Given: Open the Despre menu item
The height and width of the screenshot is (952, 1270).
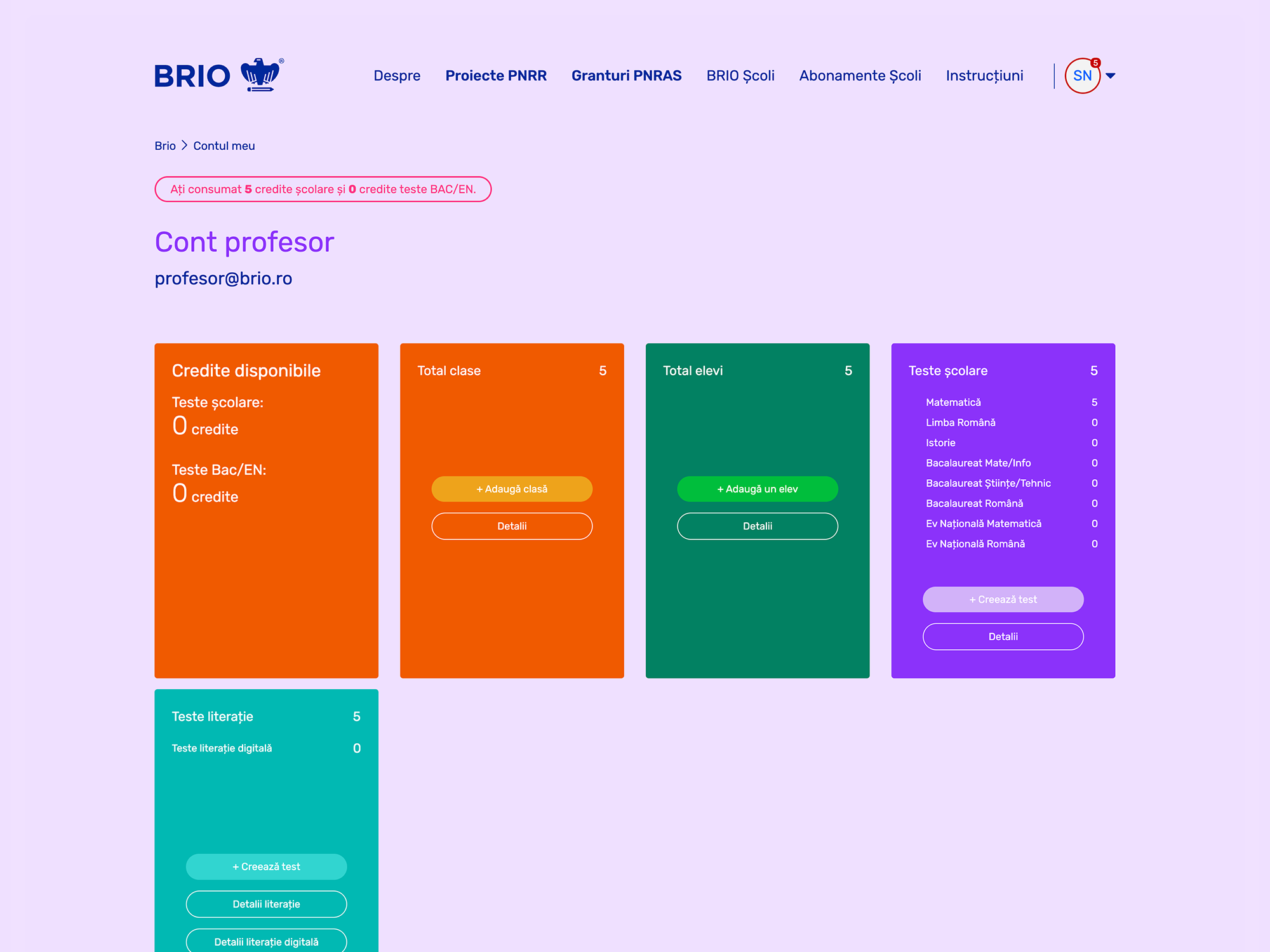Looking at the screenshot, I should tap(397, 76).
